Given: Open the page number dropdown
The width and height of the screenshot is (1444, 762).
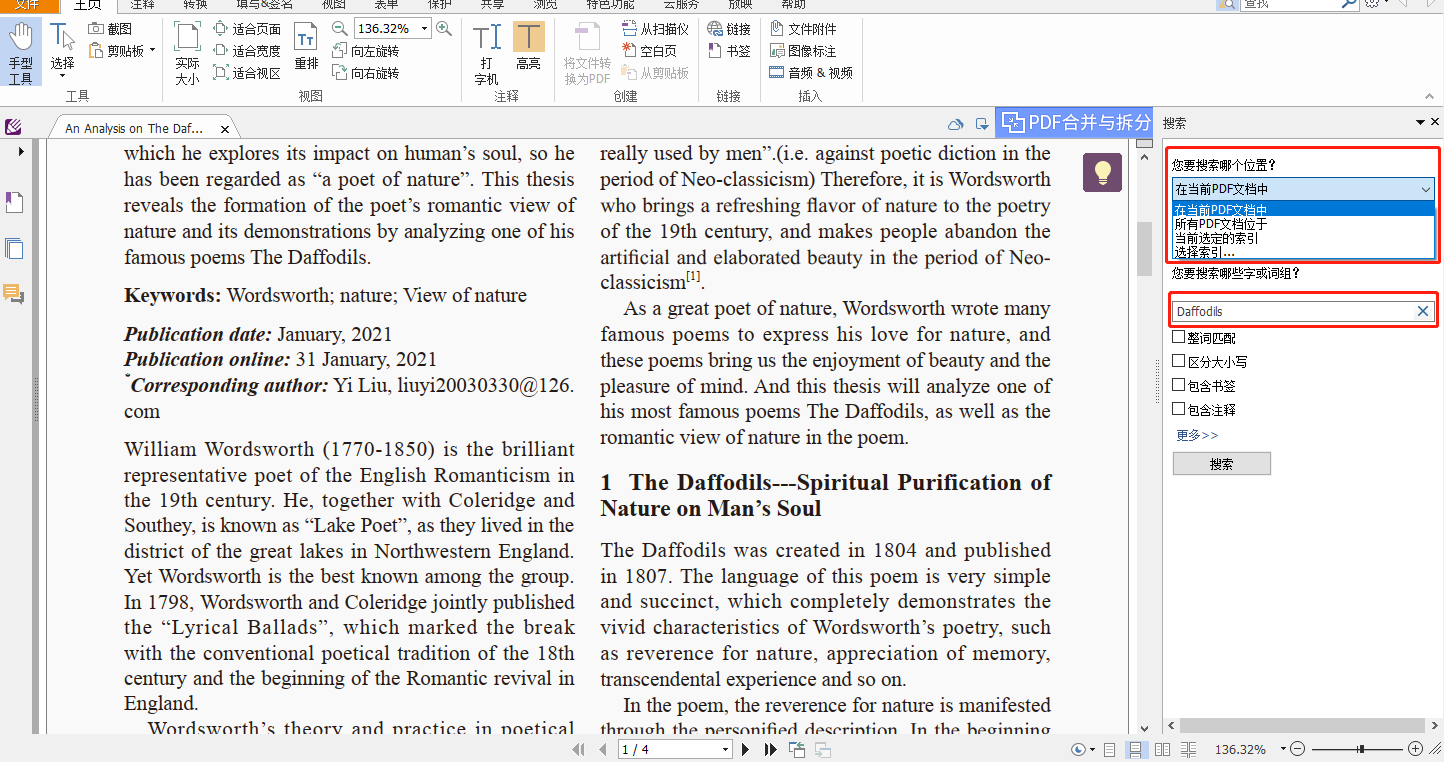Looking at the screenshot, I should [x=726, y=749].
